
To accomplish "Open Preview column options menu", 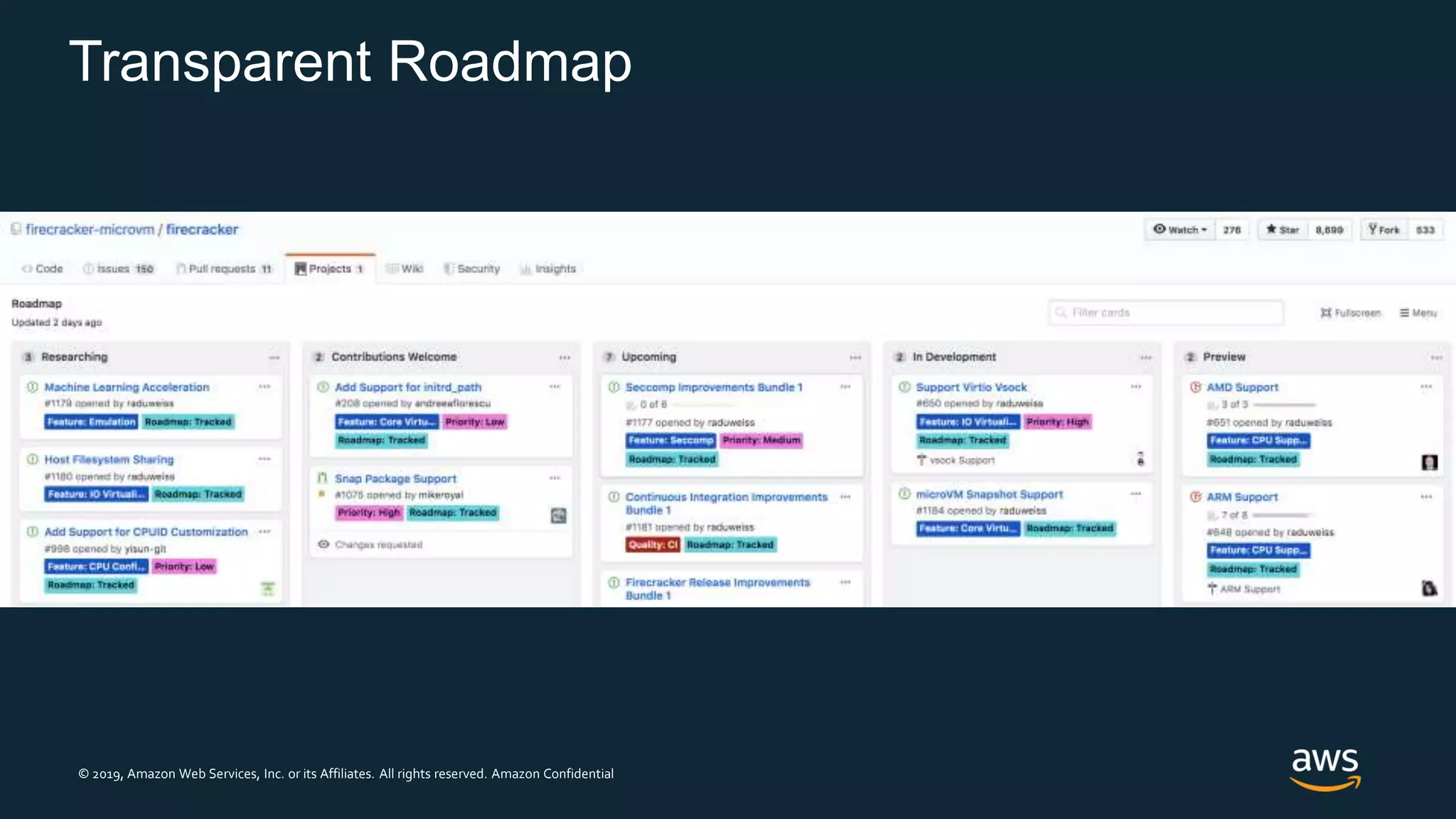I will pos(1437,358).
